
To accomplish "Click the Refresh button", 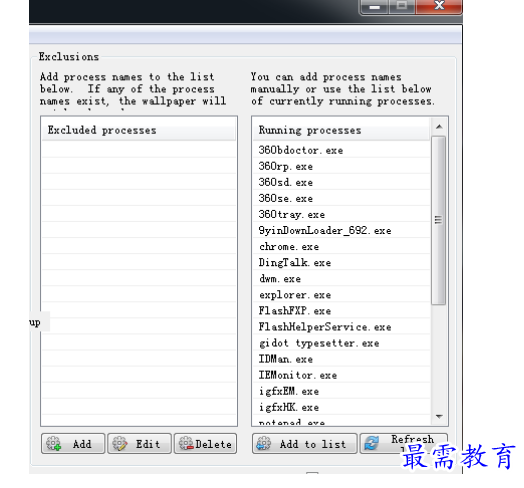I will pos(403,444).
